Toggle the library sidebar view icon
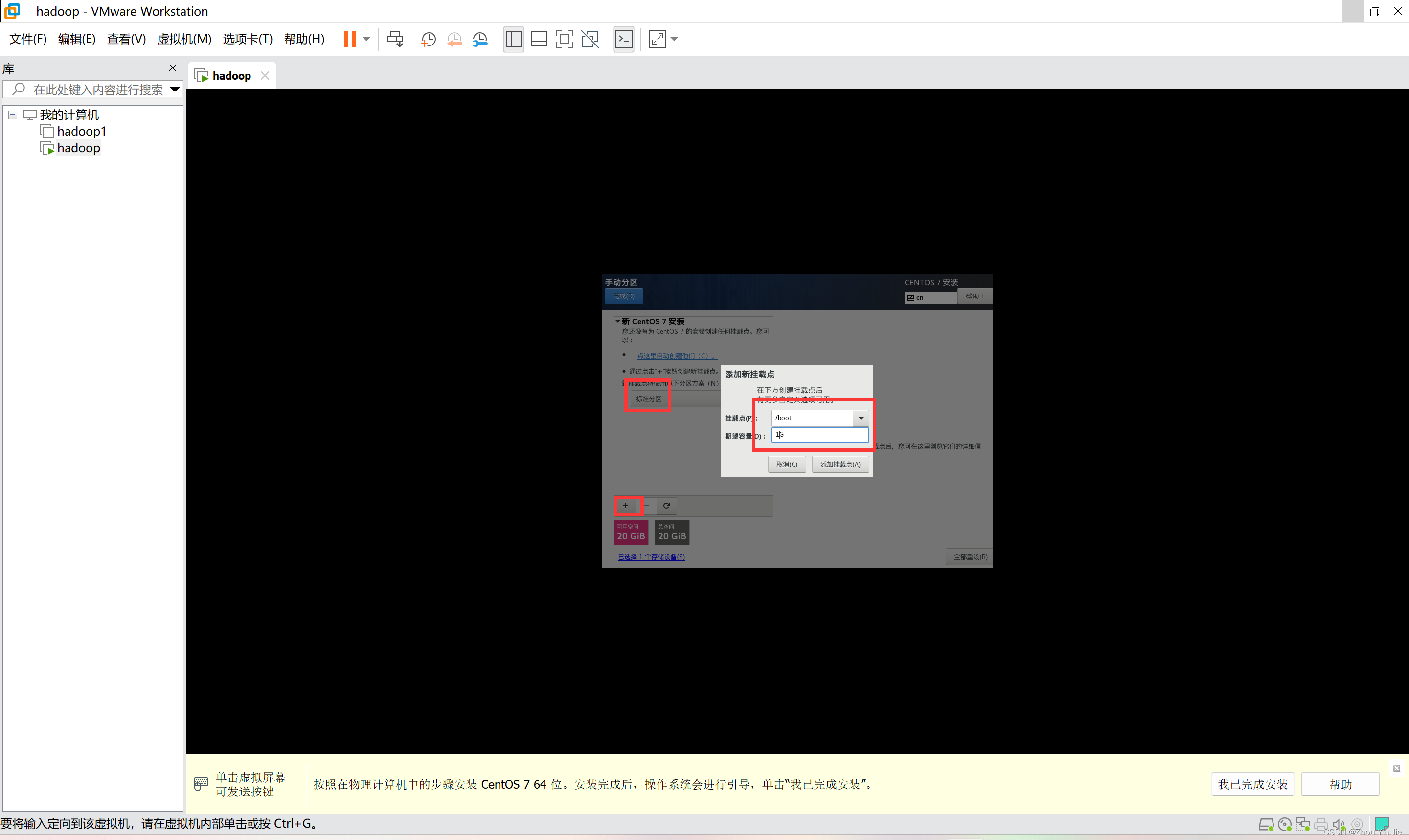The width and height of the screenshot is (1409, 840). pos(513,39)
